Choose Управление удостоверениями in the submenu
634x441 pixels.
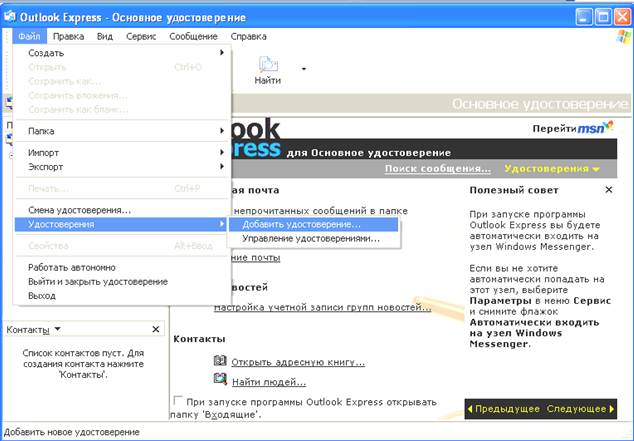[x=314, y=238]
